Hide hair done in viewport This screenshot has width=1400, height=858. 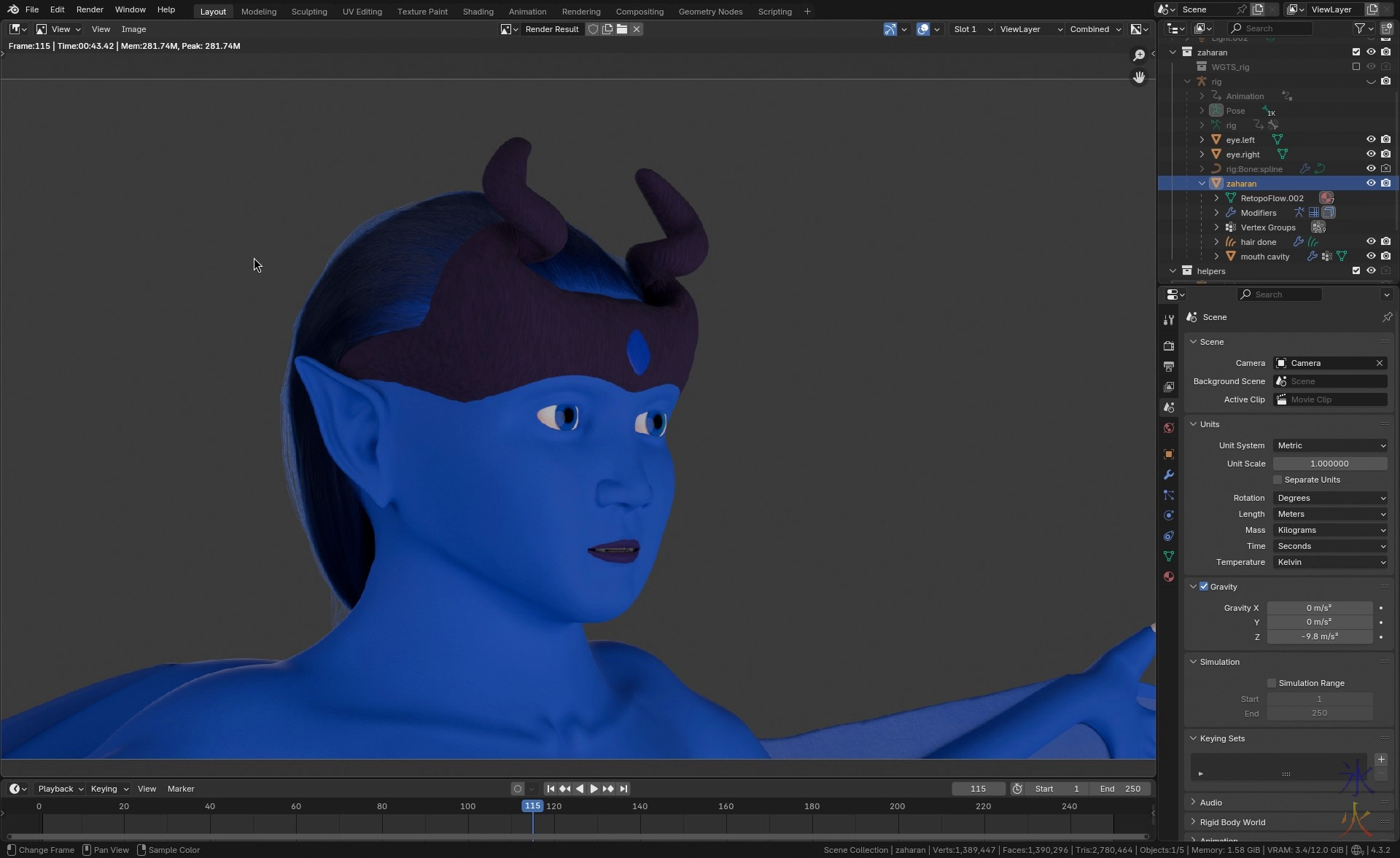pyautogui.click(x=1371, y=241)
